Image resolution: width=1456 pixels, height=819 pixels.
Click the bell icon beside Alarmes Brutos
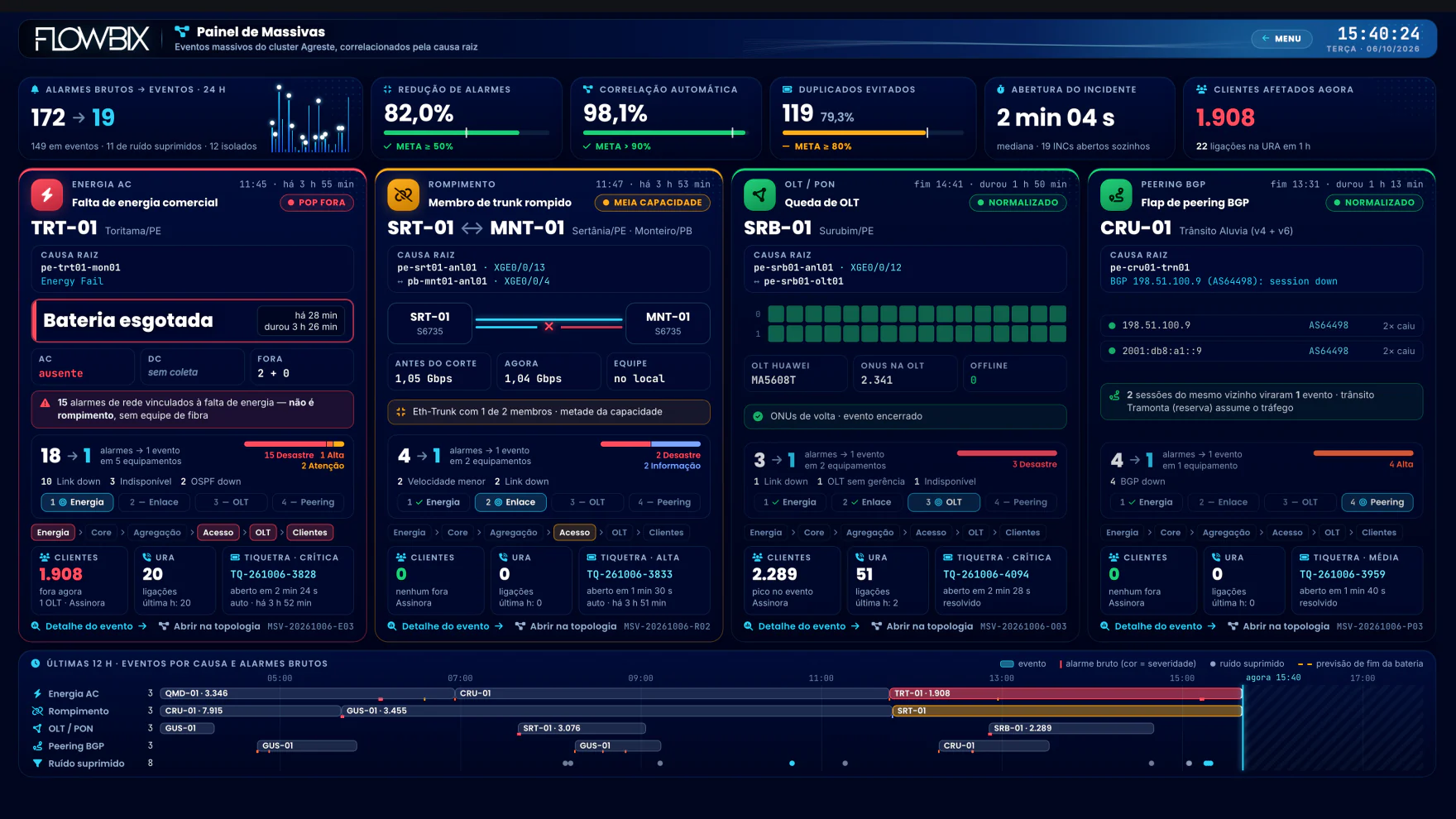coord(35,89)
